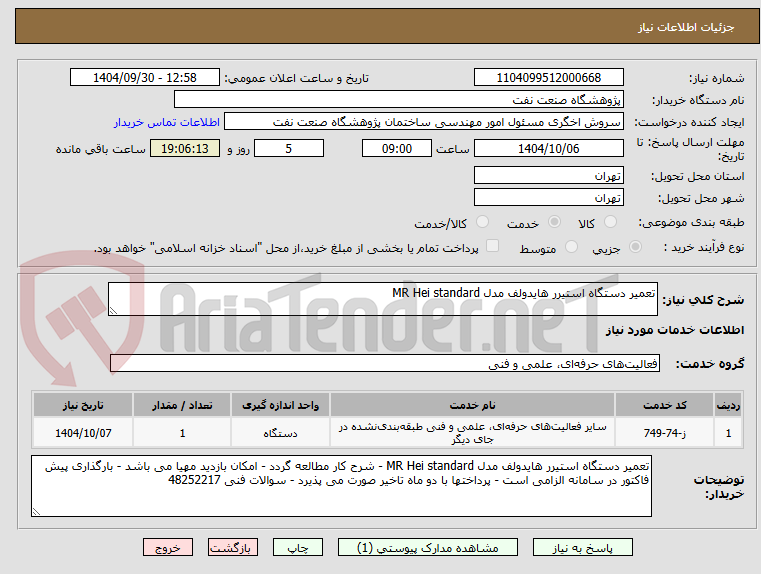
Task: Click the تاریخ نیاز column header
Action: (83, 405)
